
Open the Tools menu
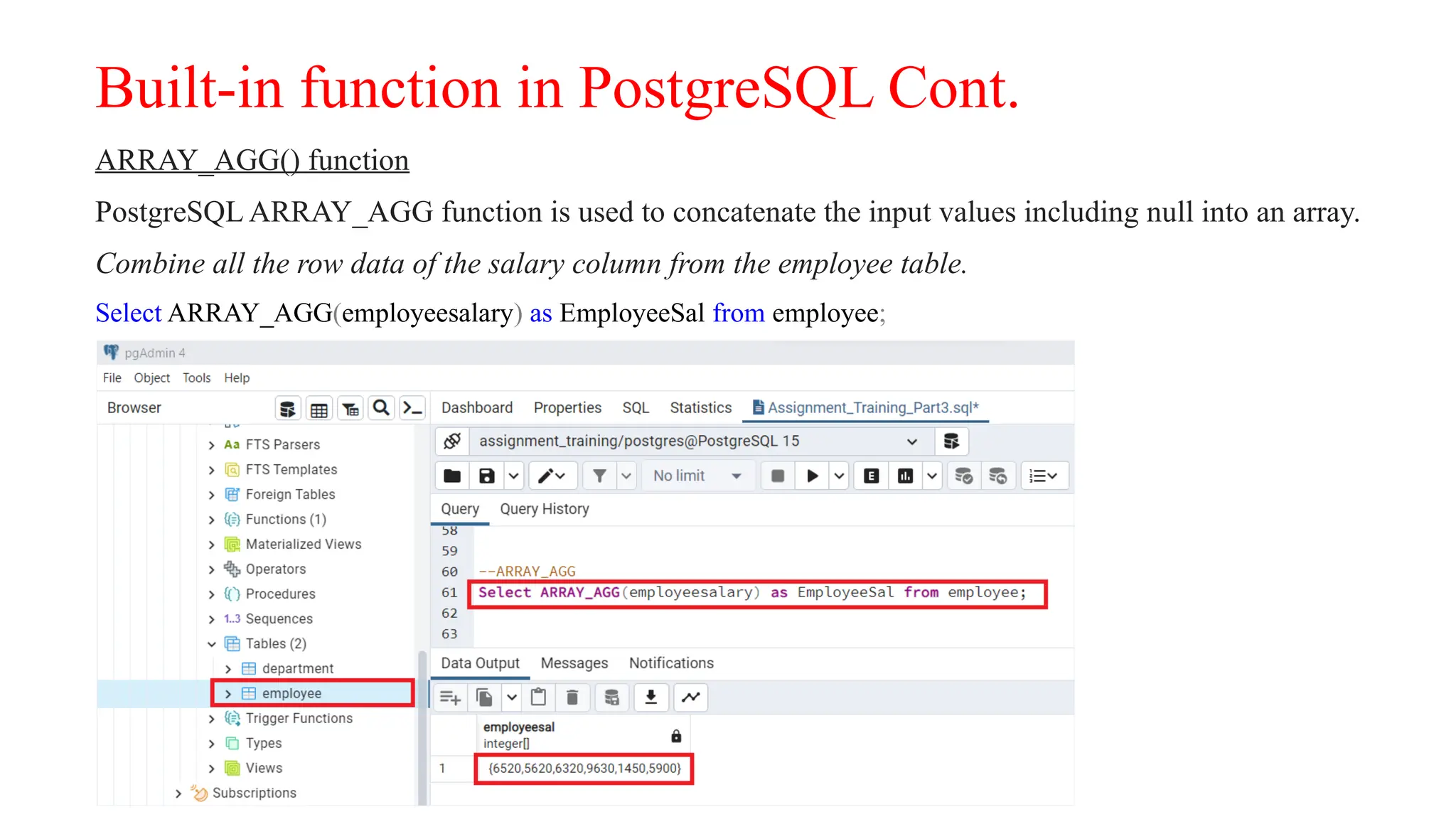[197, 378]
